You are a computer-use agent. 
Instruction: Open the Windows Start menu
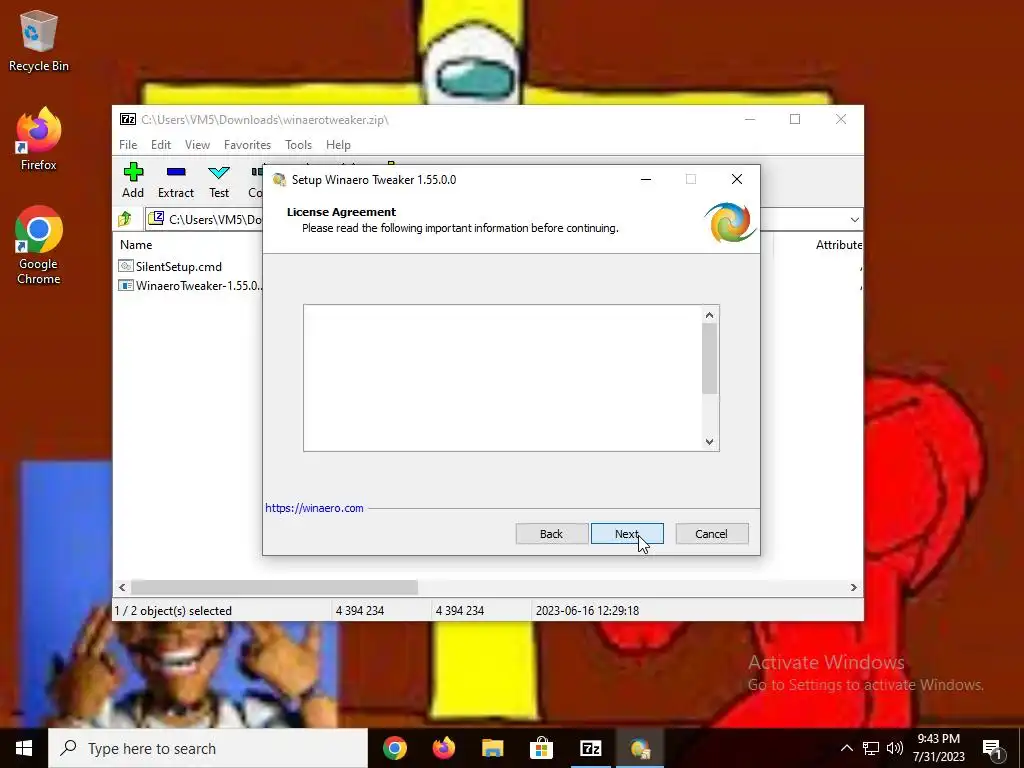tap(24, 748)
